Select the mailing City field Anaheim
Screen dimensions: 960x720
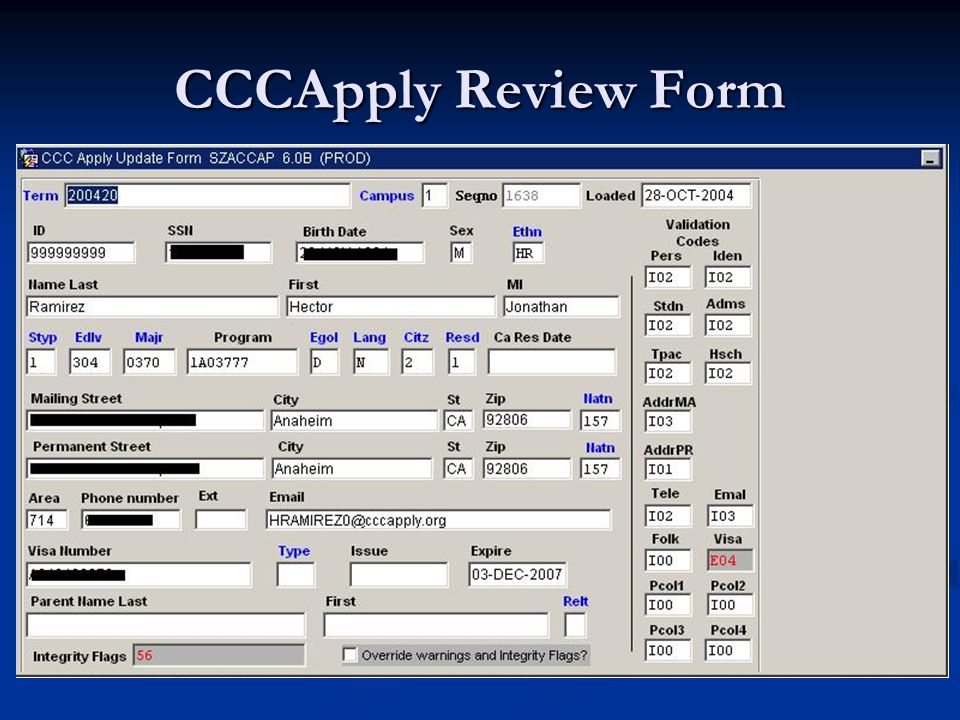click(354, 421)
